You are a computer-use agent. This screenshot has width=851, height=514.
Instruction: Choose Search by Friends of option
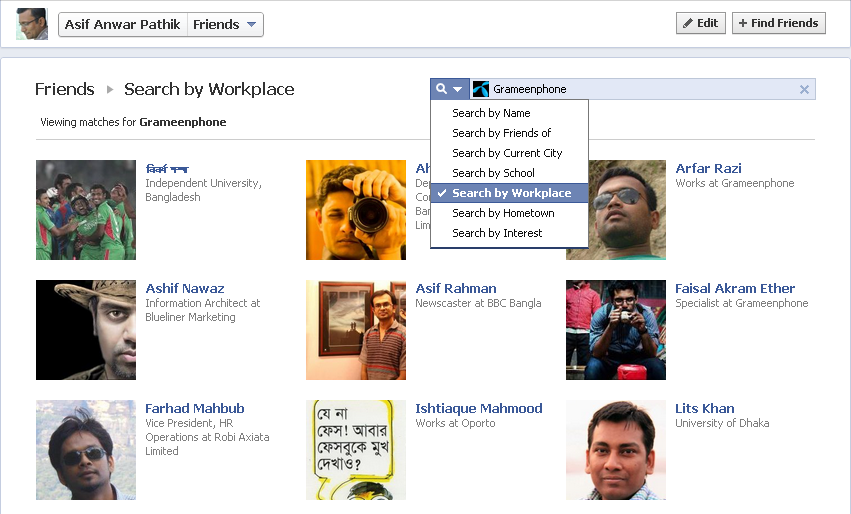tap(509, 133)
